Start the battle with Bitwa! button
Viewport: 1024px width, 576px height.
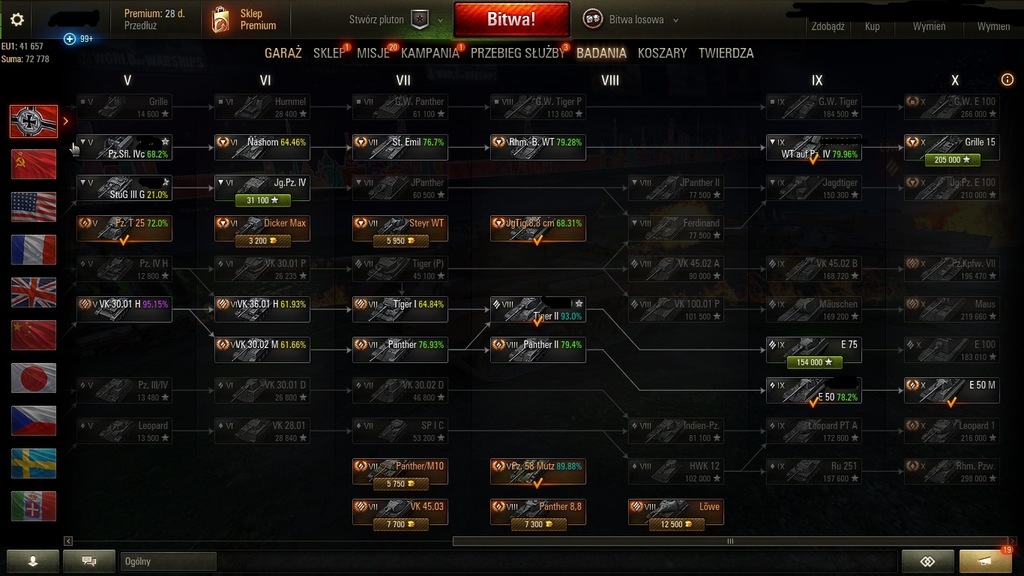coord(511,19)
